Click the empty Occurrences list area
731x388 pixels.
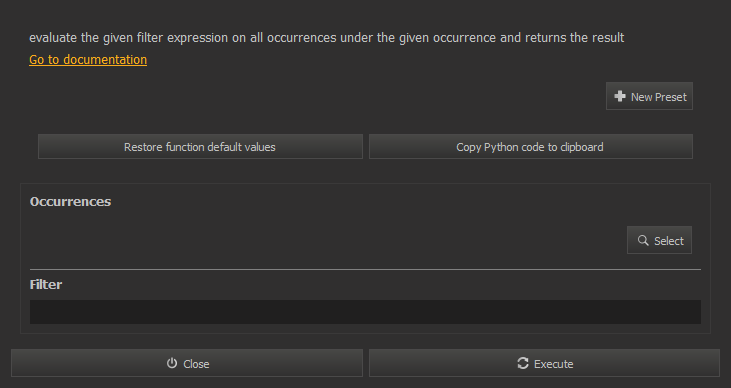326,240
